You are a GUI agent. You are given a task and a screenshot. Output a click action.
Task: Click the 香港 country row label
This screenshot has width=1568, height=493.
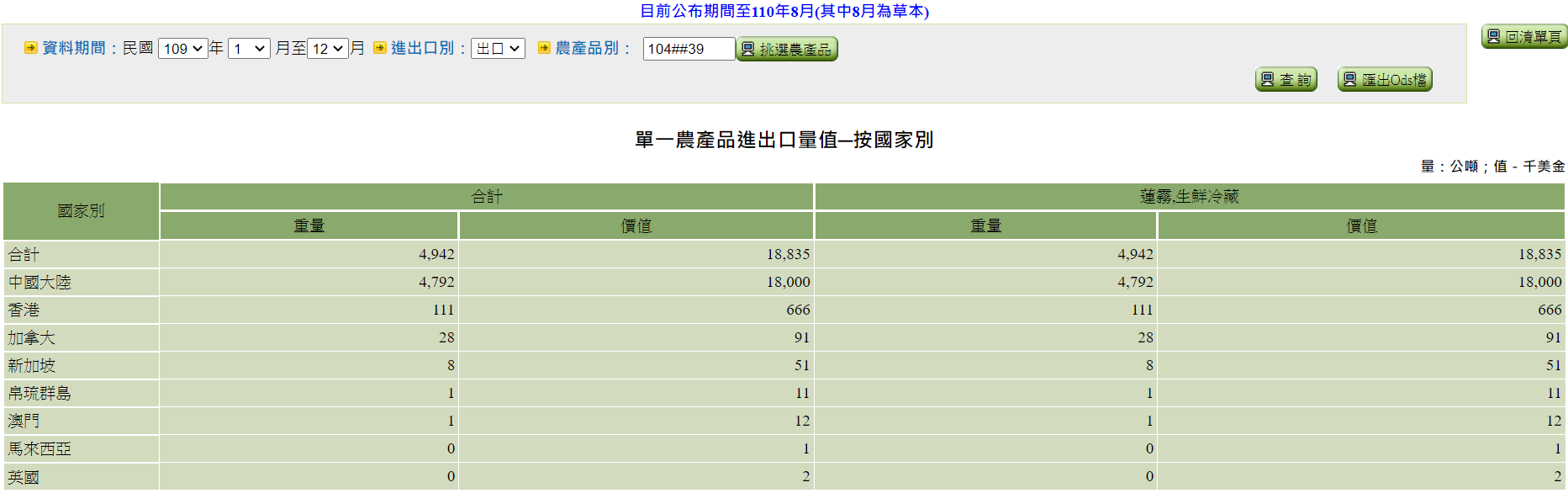pos(24,310)
